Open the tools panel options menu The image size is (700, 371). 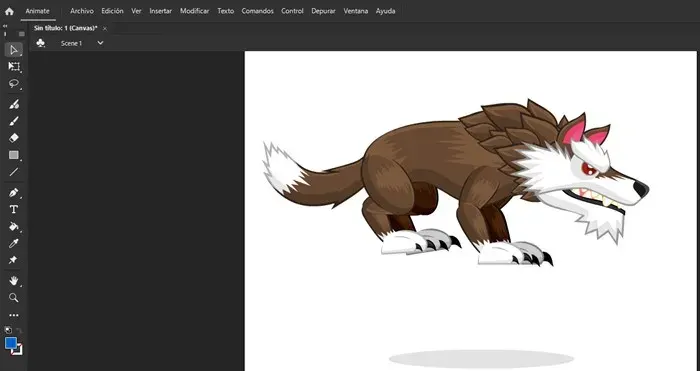point(21,34)
